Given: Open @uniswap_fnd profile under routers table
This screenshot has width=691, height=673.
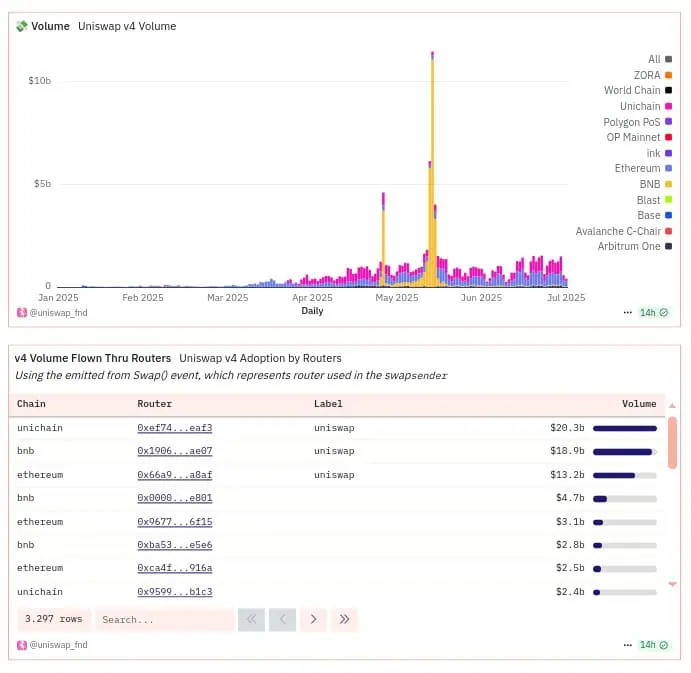Looking at the screenshot, I should click(58, 645).
